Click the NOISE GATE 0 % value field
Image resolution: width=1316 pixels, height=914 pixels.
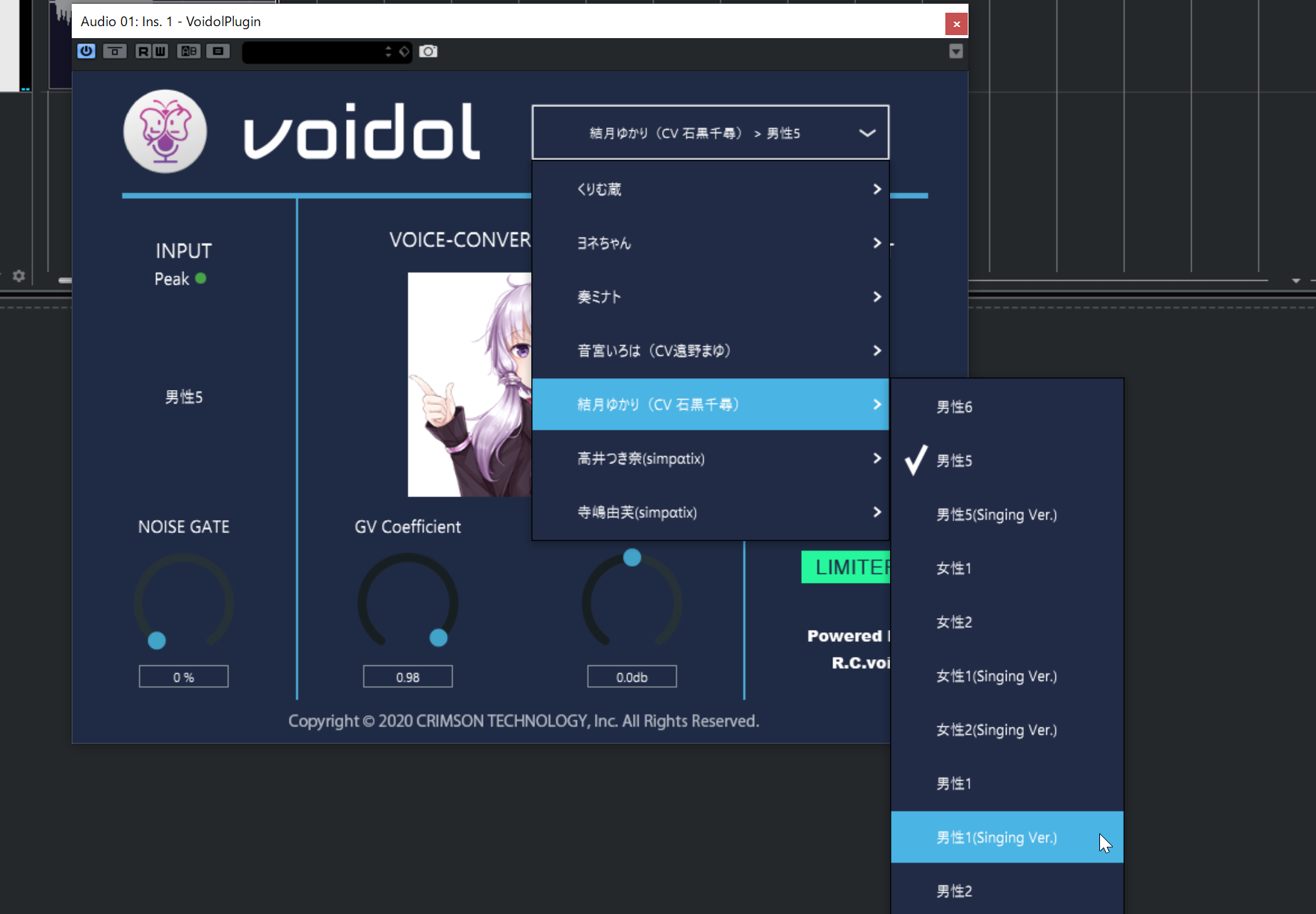tap(184, 677)
